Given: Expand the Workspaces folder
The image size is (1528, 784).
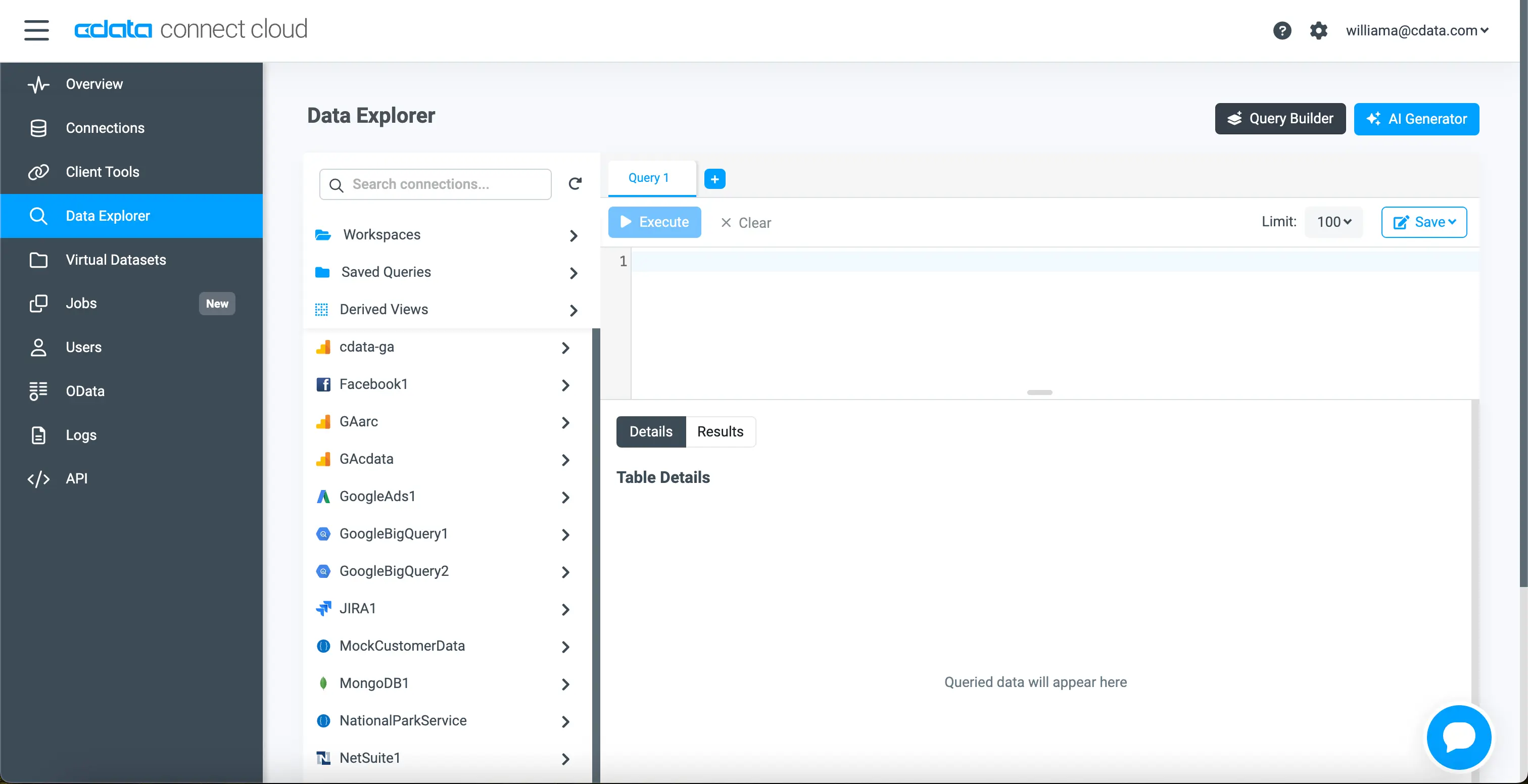Looking at the screenshot, I should pos(573,235).
